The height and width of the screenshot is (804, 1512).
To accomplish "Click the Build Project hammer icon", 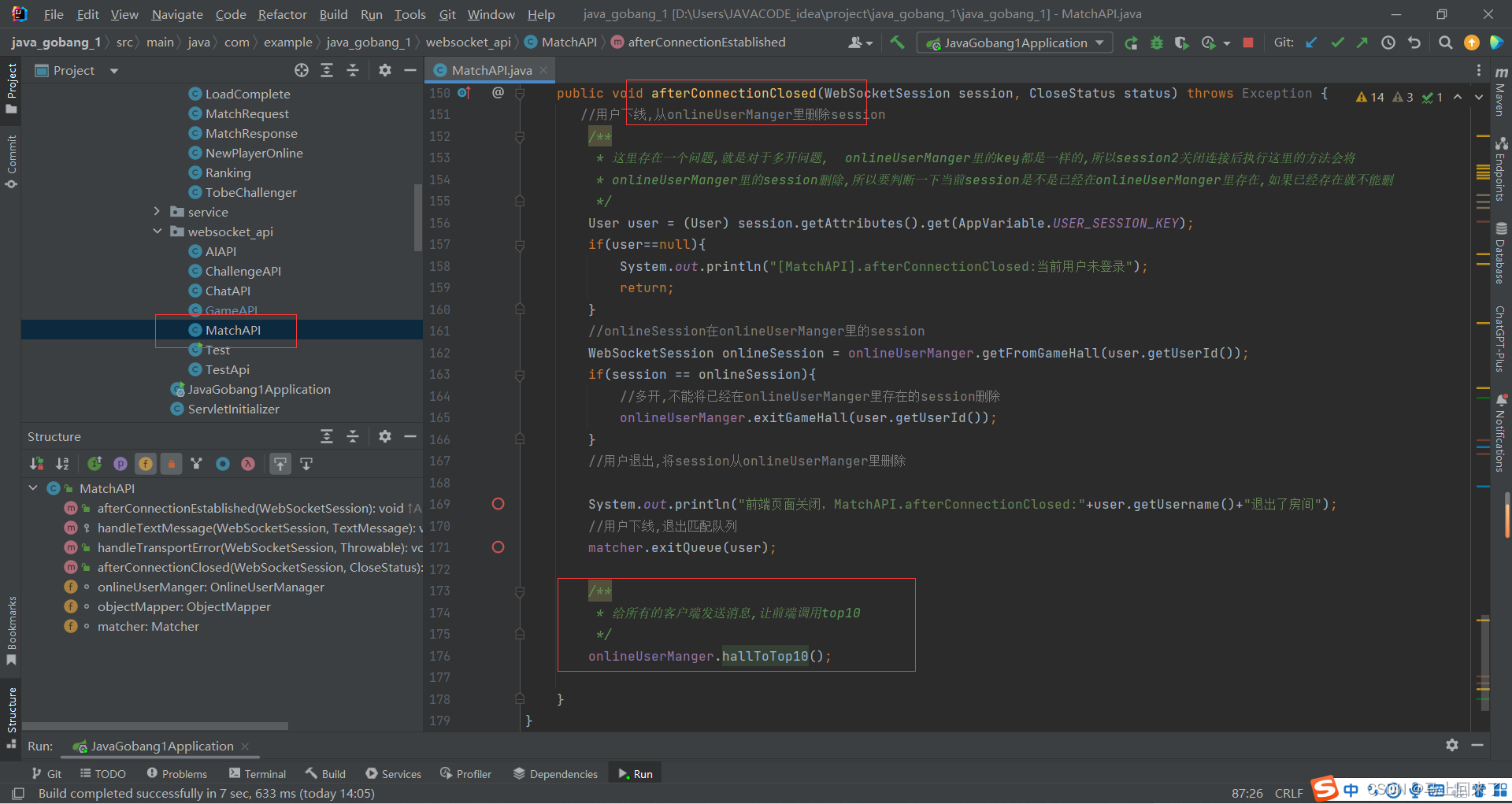I will [x=897, y=43].
